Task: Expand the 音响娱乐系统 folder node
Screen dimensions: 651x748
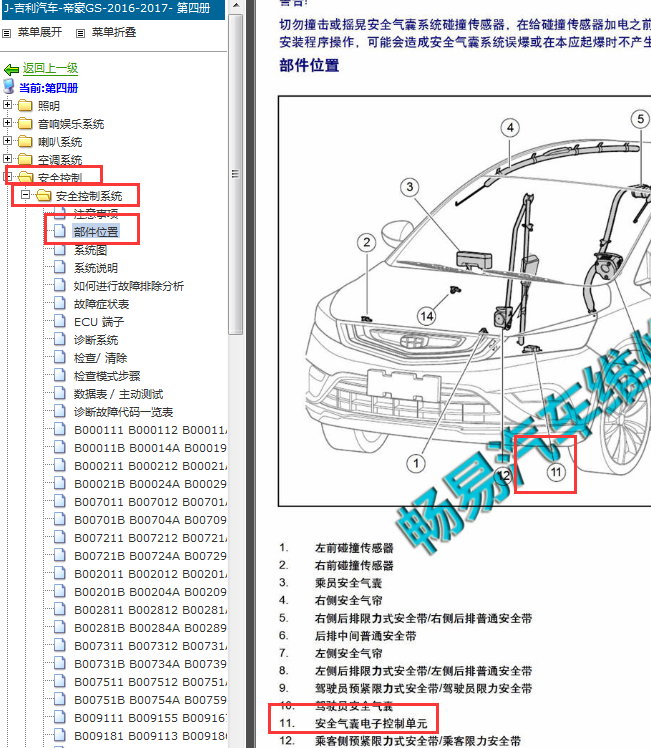Action: 7,123
